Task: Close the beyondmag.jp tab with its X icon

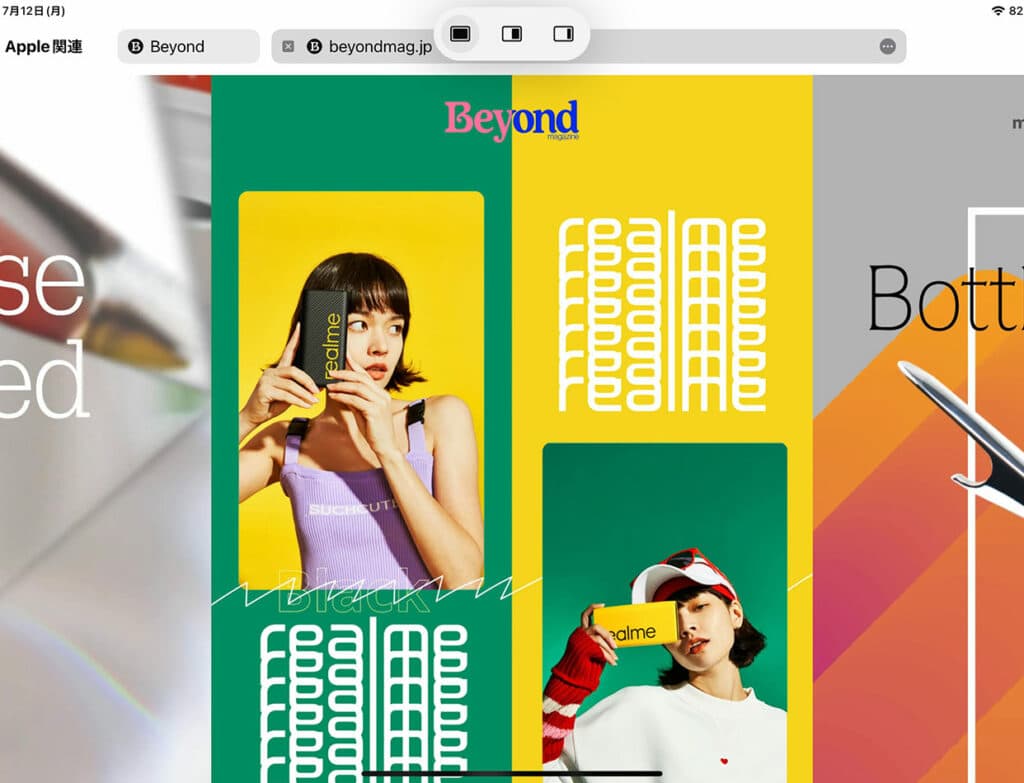Action: [x=288, y=46]
